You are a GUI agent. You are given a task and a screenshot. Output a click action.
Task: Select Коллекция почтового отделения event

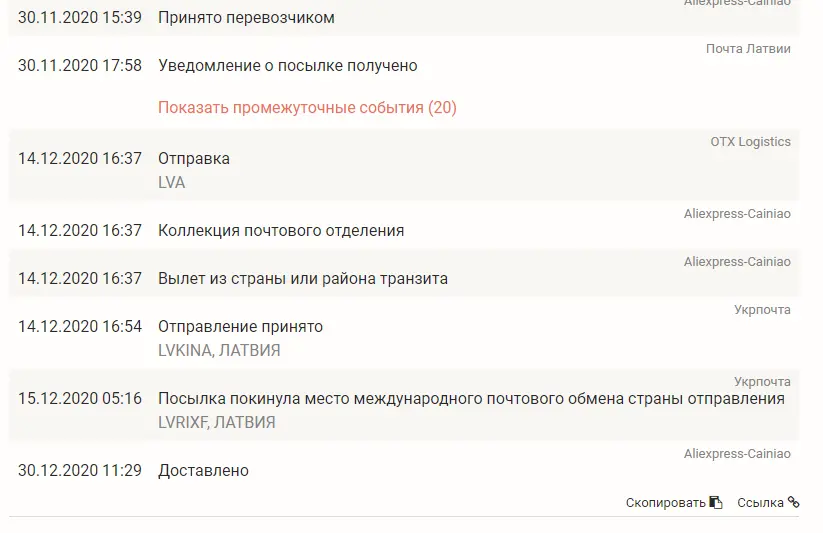click(404, 224)
